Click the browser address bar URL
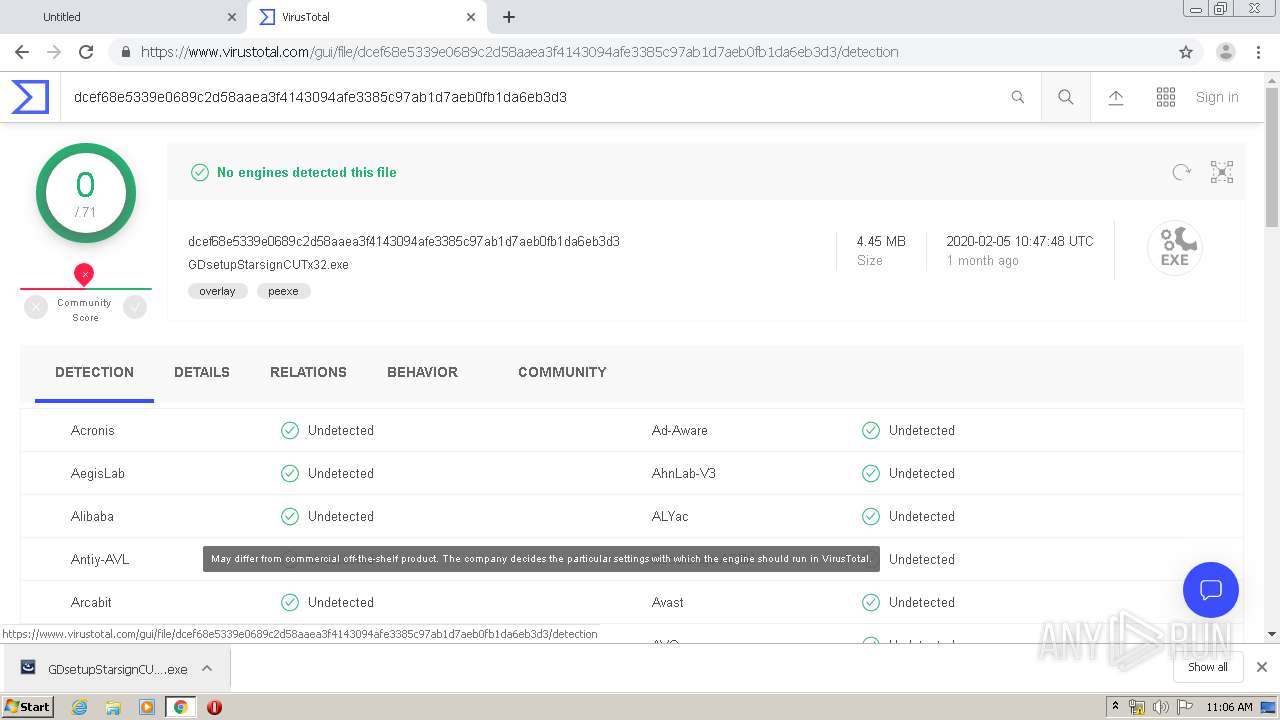 (x=520, y=52)
